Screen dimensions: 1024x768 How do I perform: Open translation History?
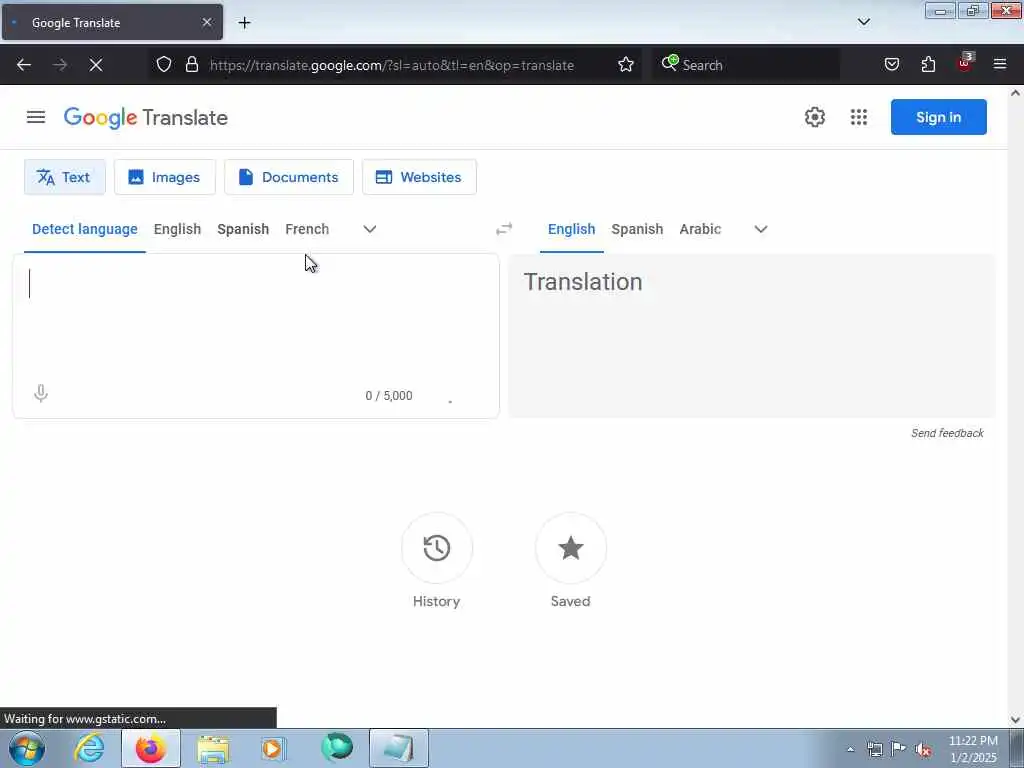(x=437, y=548)
